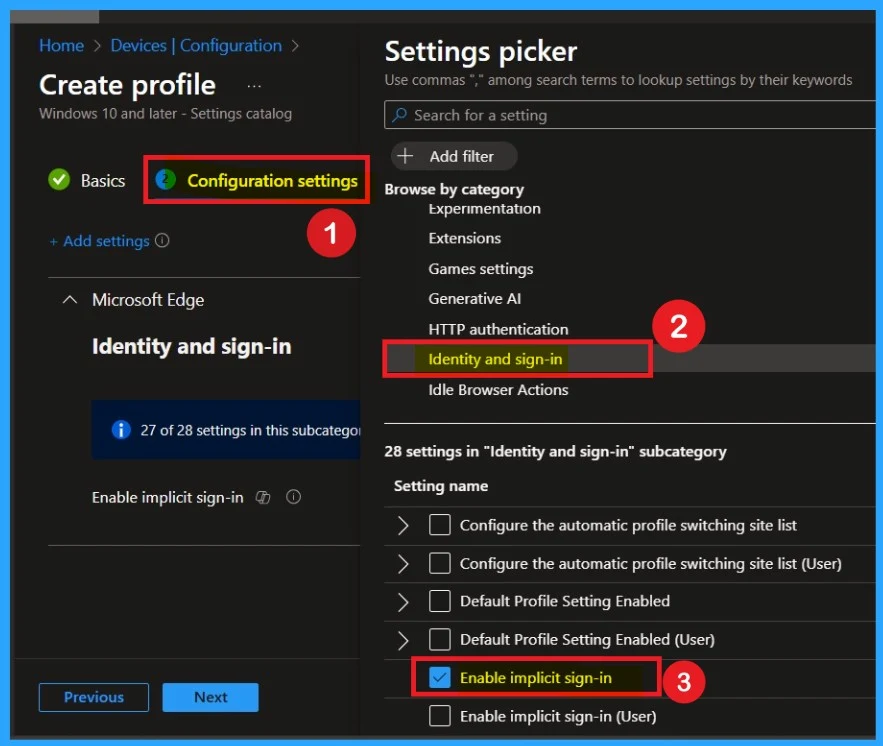Select Generative AI category
883x746 pixels.
474,298
